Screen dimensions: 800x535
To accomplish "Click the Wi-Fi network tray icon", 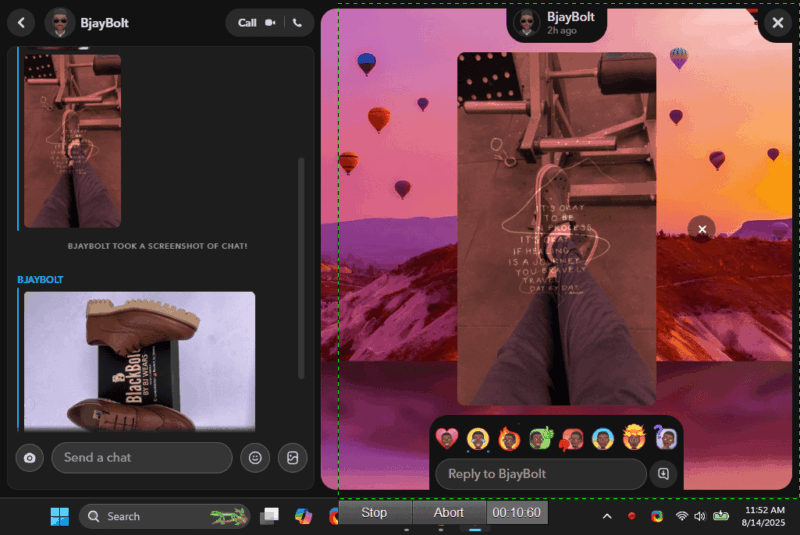I will pyautogui.click(x=682, y=516).
